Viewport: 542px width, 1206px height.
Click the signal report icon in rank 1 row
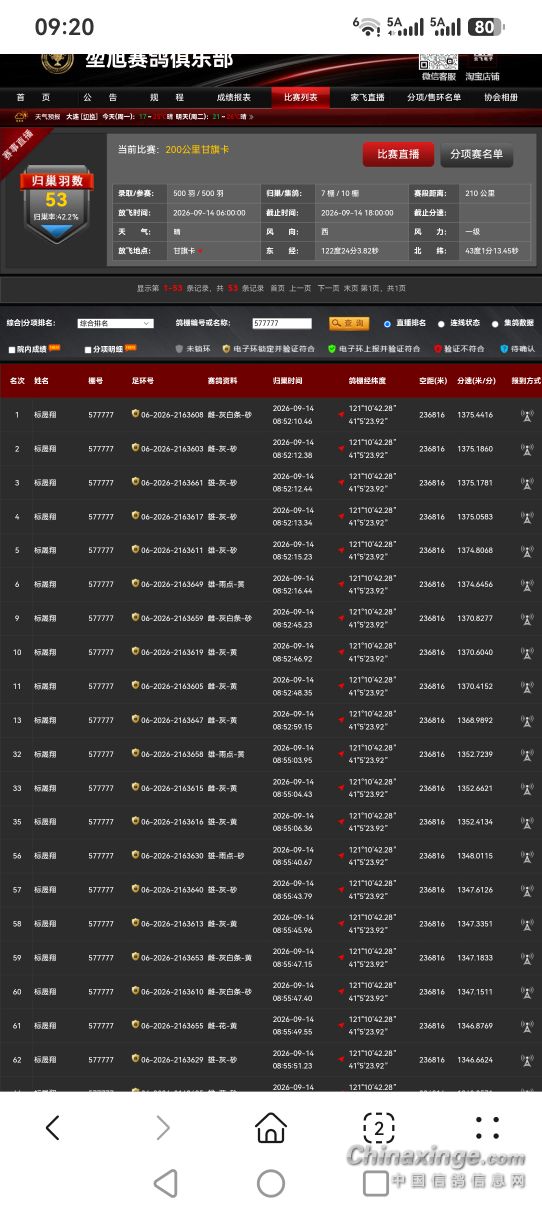527,415
